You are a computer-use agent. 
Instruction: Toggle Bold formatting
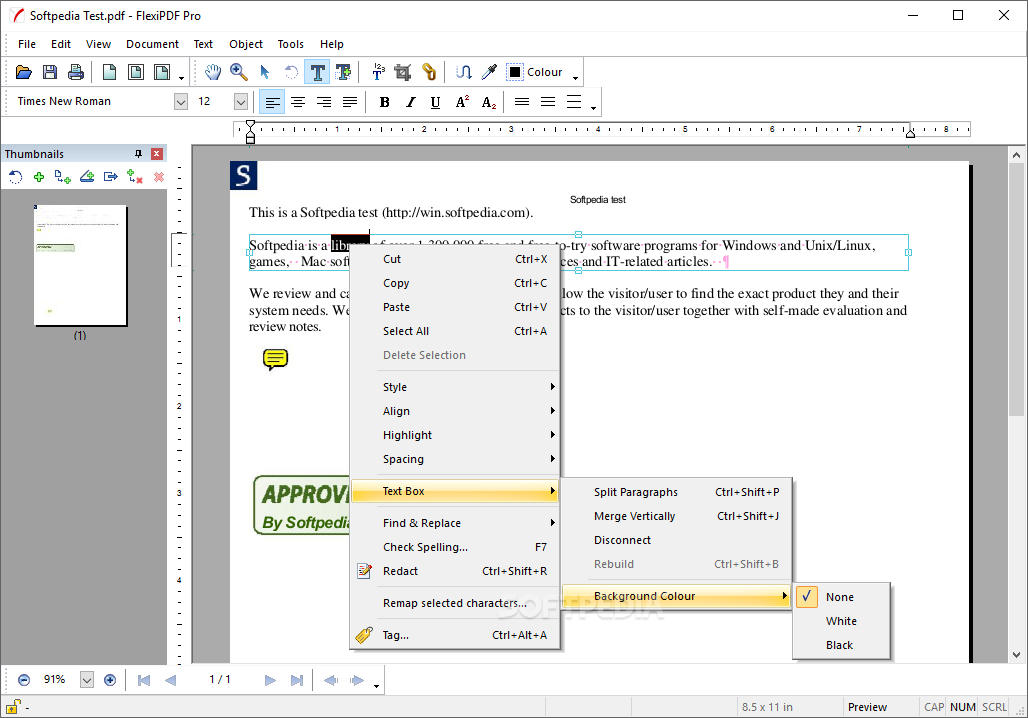pyautogui.click(x=385, y=102)
